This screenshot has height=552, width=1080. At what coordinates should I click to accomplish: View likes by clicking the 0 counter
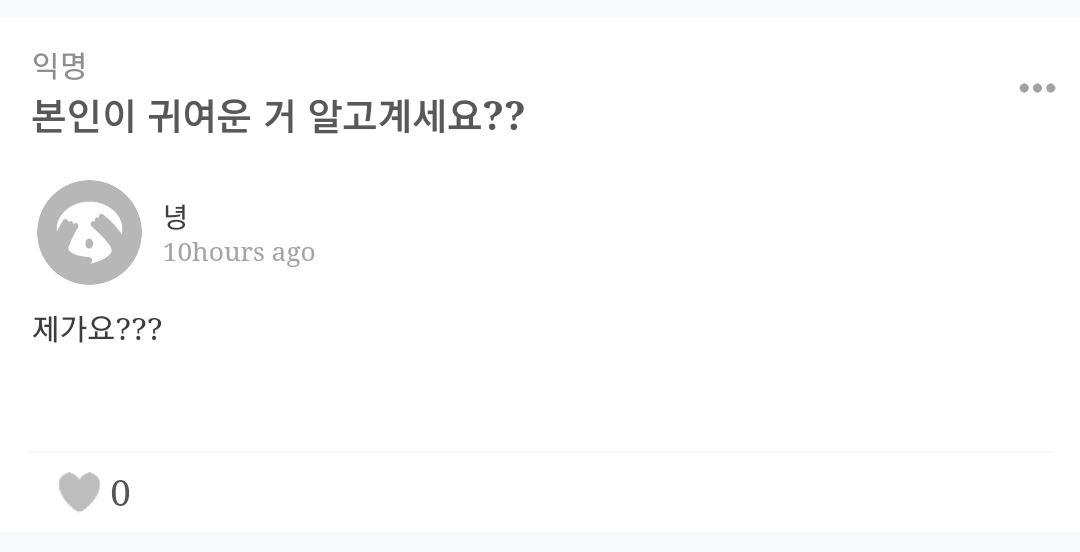point(120,493)
